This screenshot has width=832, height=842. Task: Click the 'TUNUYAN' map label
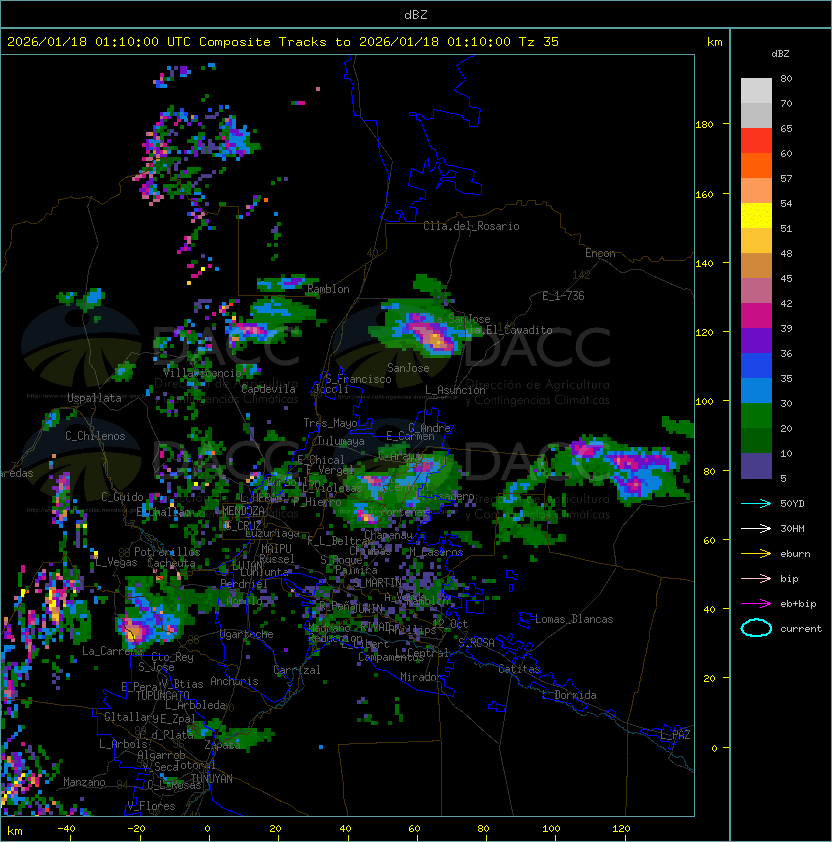[212, 779]
